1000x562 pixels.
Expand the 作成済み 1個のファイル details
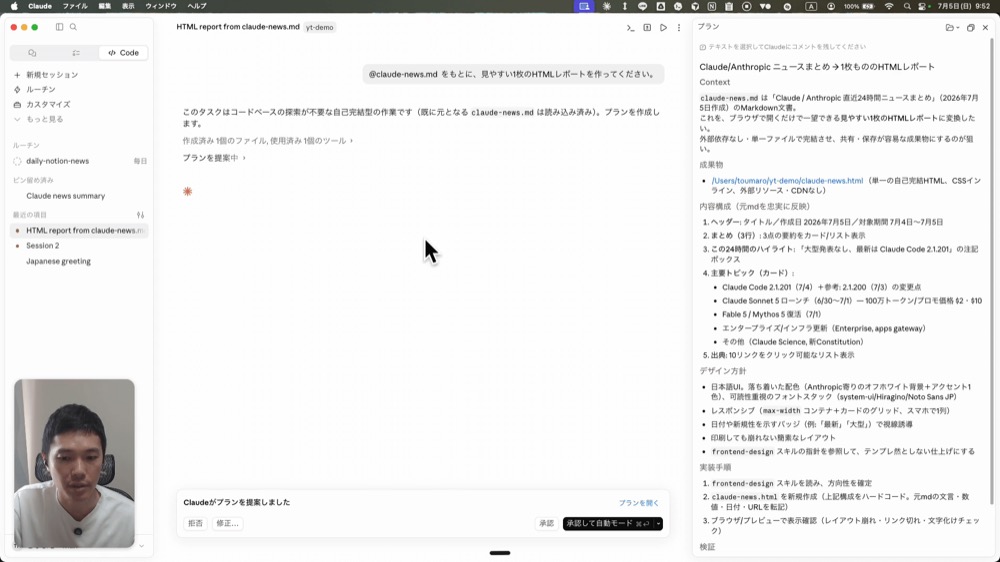[268, 140]
